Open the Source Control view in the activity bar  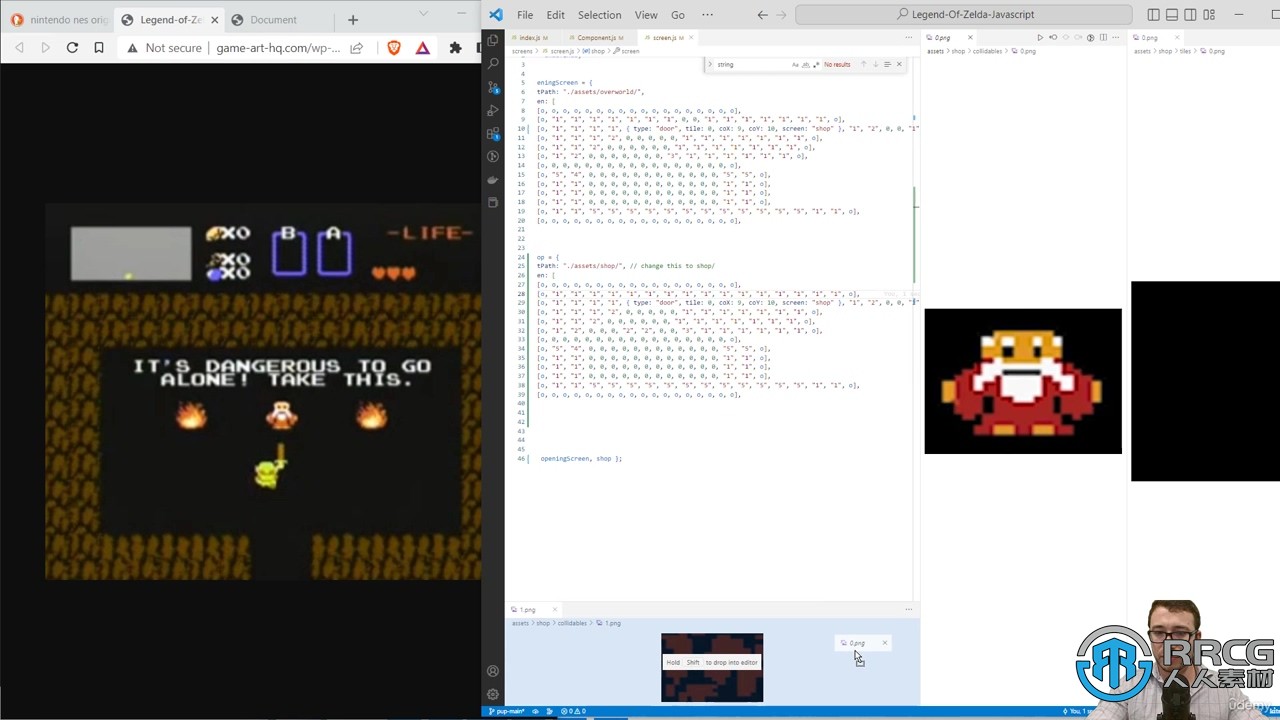coord(493,87)
